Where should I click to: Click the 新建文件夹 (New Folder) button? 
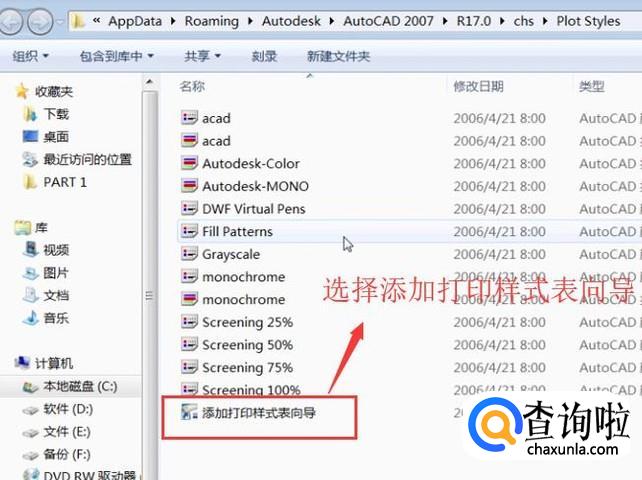(x=338, y=56)
